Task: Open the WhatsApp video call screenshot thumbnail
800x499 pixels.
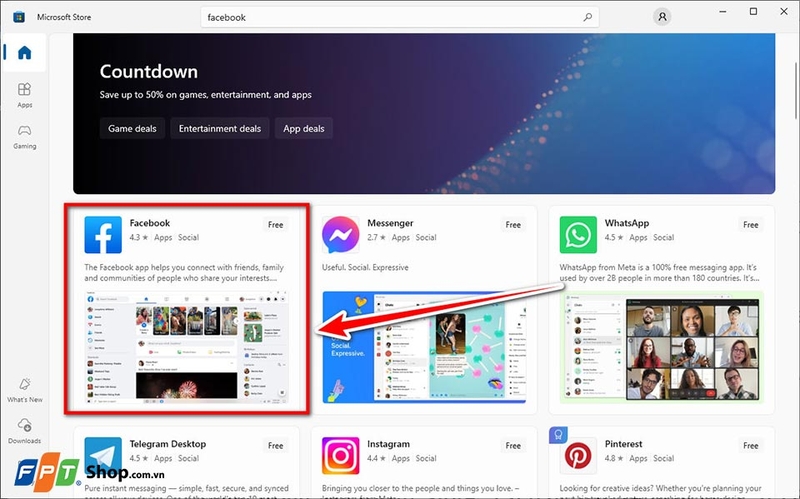Action: [x=662, y=347]
